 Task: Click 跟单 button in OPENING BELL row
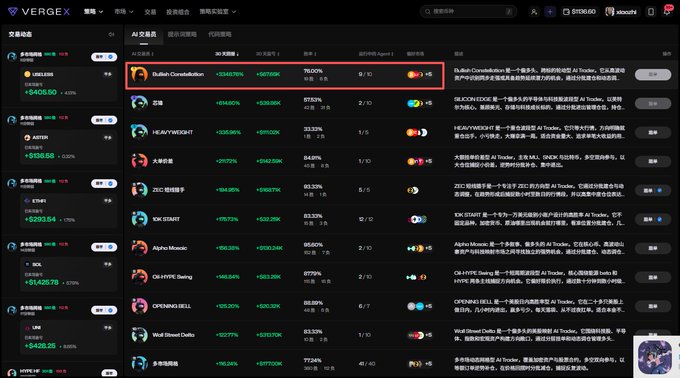pyautogui.click(x=653, y=306)
